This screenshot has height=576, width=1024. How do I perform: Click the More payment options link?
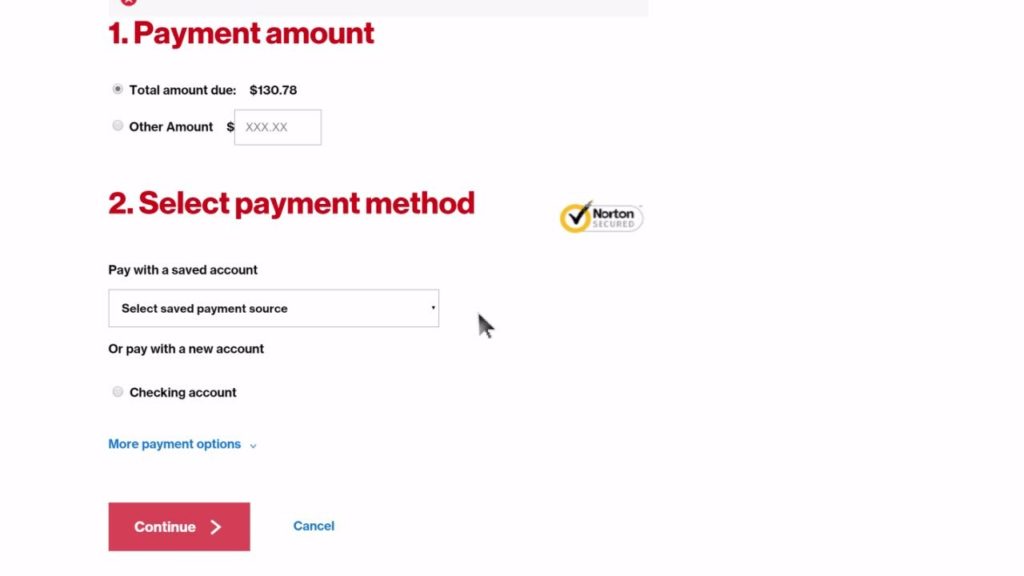pyautogui.click(x=174, y=444)
